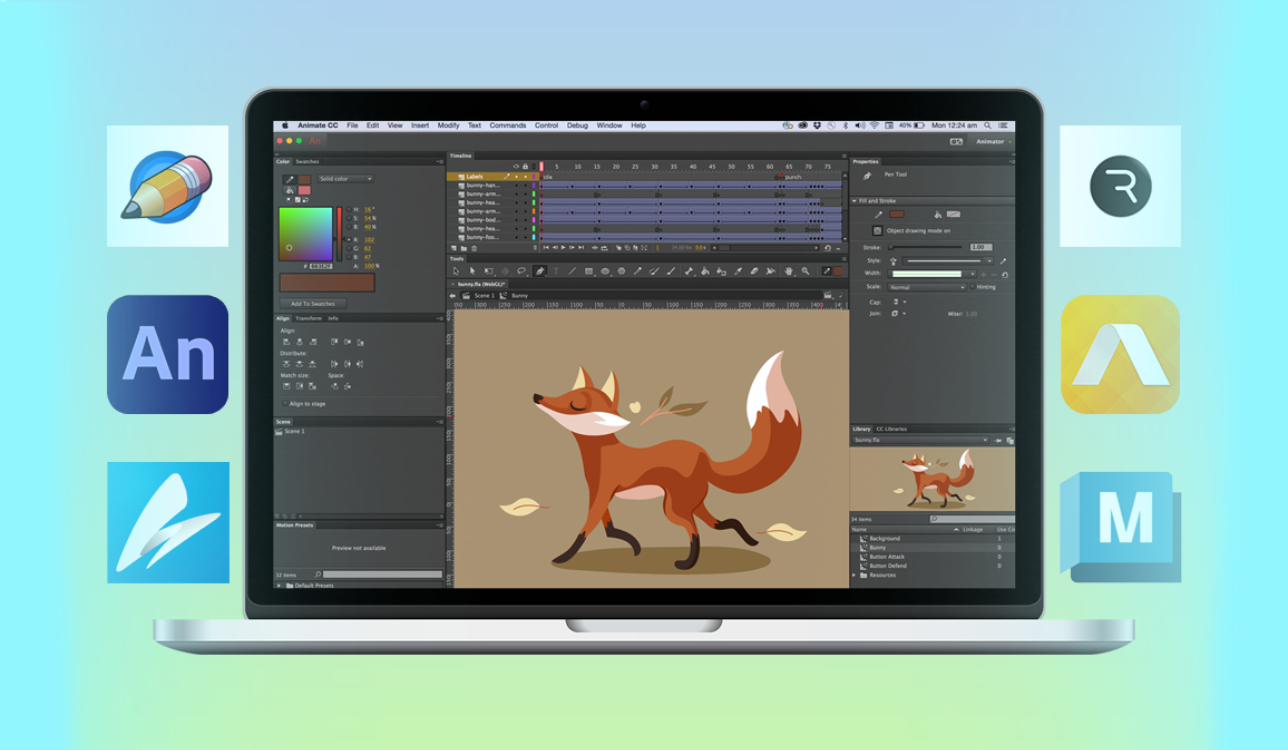
Task: Select the Pen tool in Tools panel
Action: pos(540,271)
